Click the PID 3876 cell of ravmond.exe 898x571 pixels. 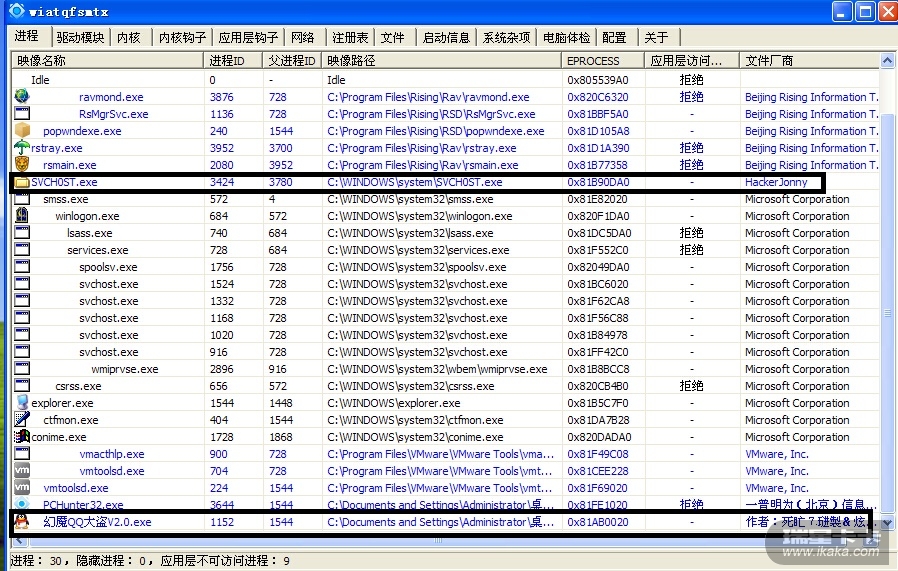222,97
